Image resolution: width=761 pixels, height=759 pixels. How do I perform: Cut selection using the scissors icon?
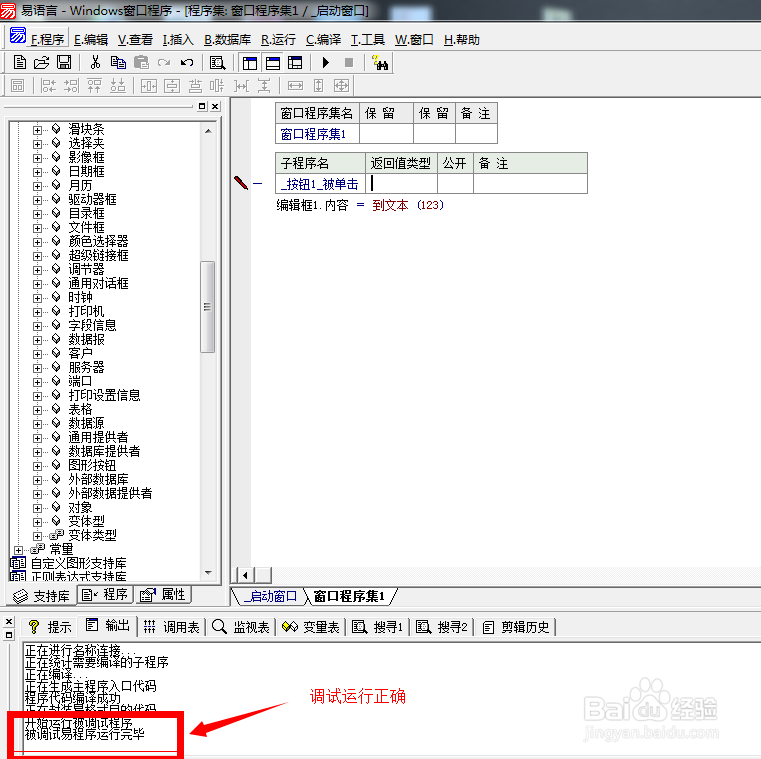tap(95, 63)
